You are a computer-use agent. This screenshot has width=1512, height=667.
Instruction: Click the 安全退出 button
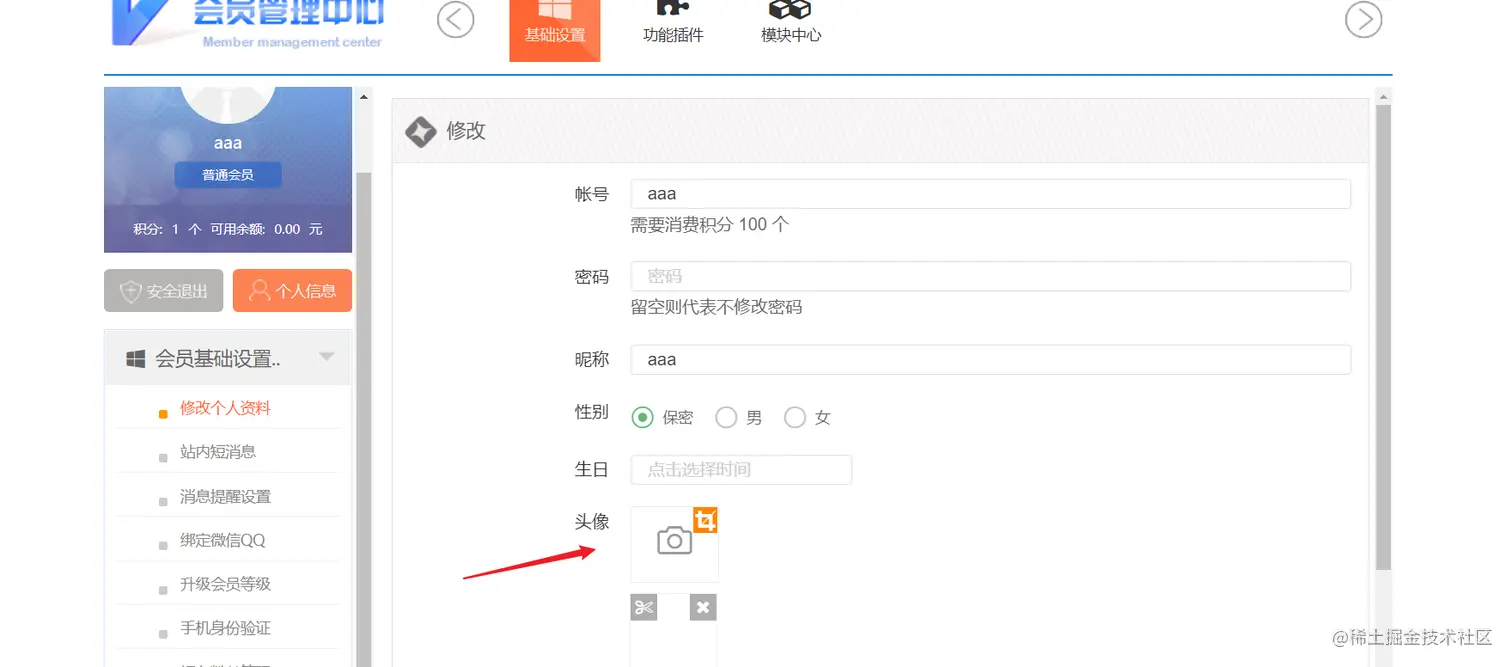click(x=164, y=291)
